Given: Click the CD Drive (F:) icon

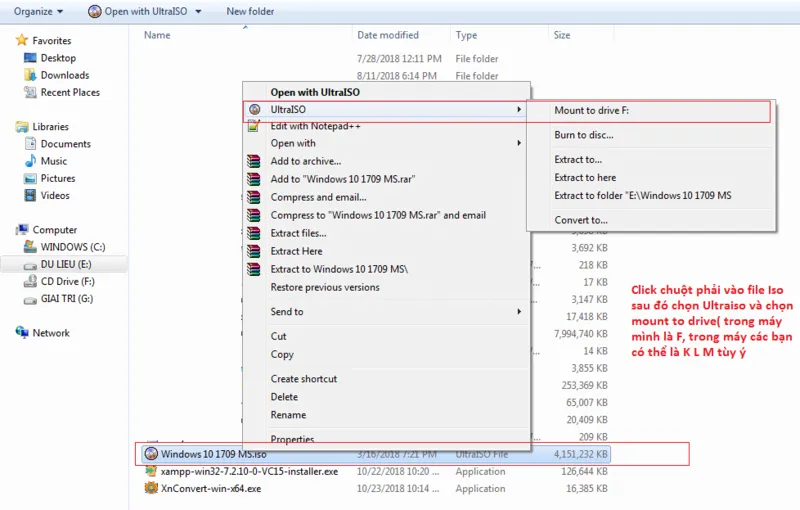Looking at the screenshot, I should pyautogui.click(x=30, y=282).
